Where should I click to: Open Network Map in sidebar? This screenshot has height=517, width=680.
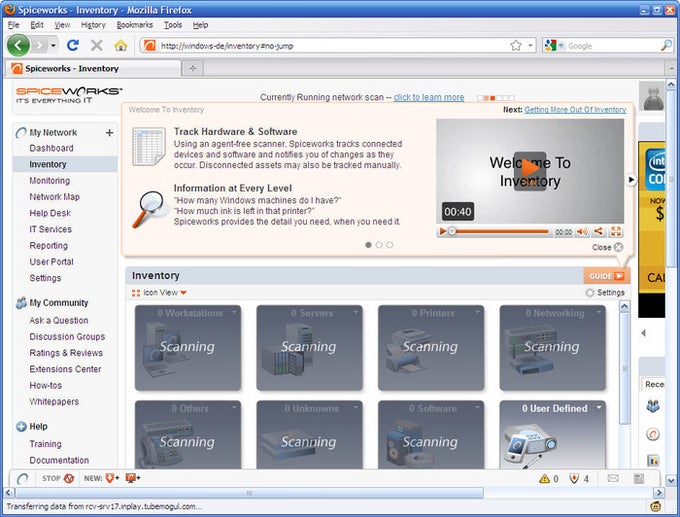54,197
